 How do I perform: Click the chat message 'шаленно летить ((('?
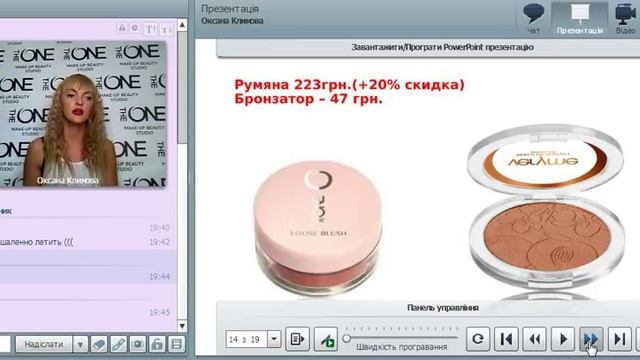37,242
